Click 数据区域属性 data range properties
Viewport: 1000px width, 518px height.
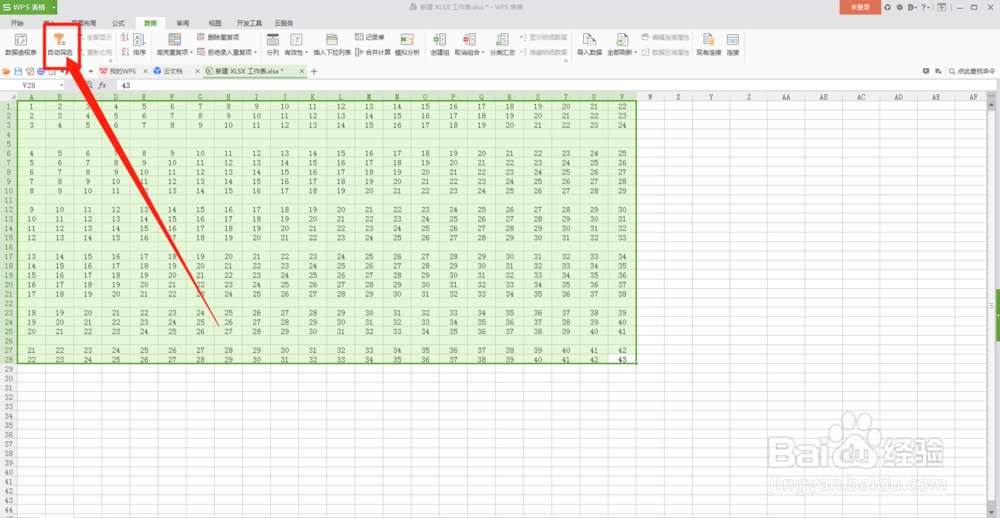[665, 52]
